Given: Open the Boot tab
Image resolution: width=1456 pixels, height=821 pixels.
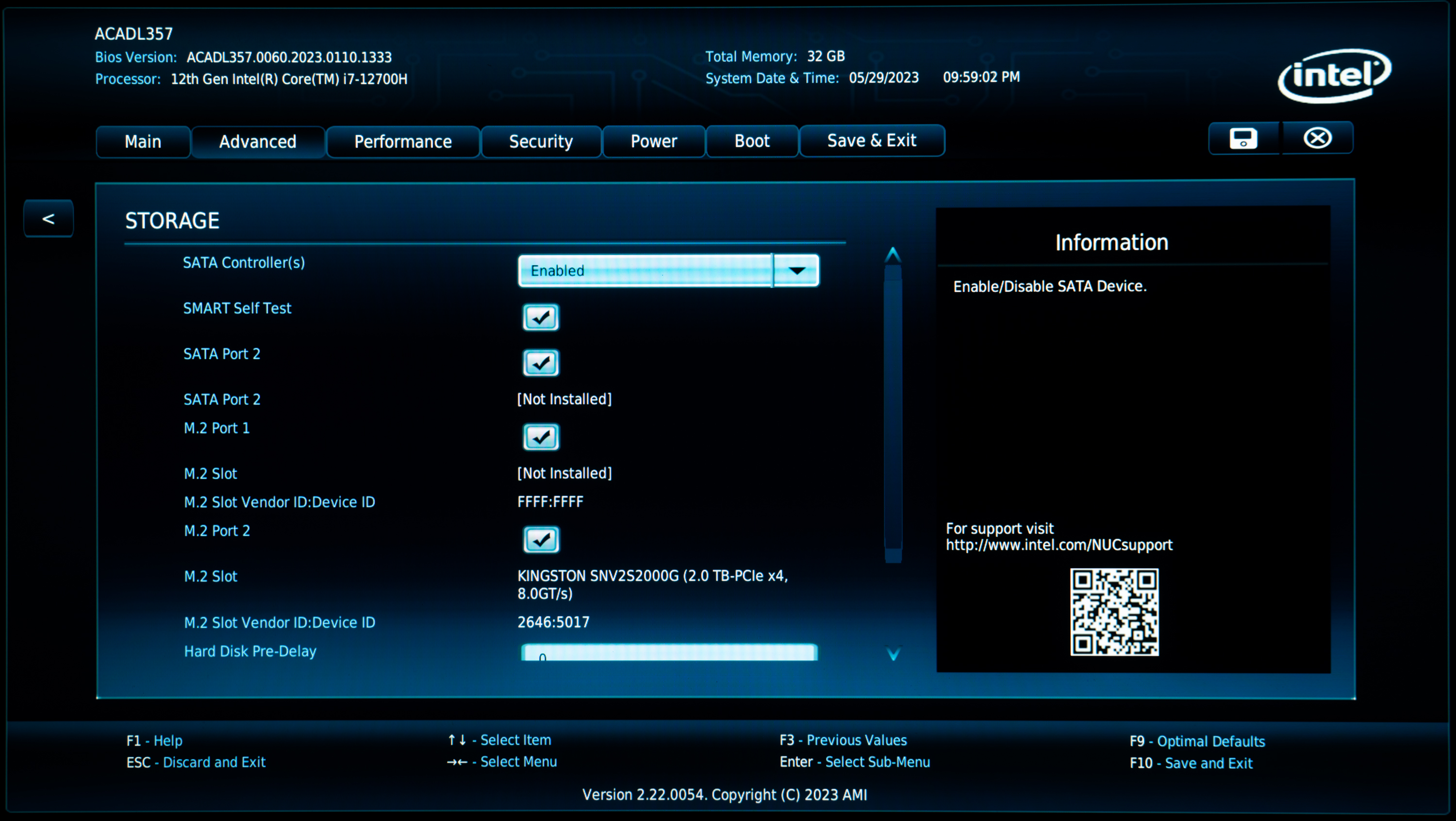Looking at the screenshot, I should tap(751, 141).
